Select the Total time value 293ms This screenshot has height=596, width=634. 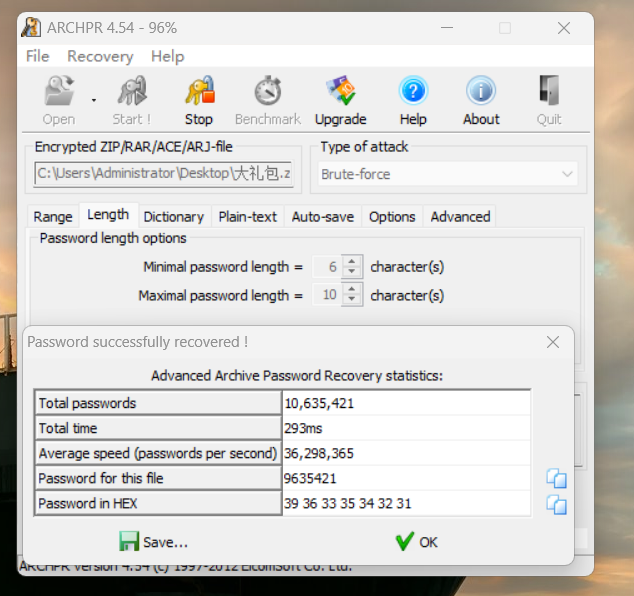click(x=303, y=428)
